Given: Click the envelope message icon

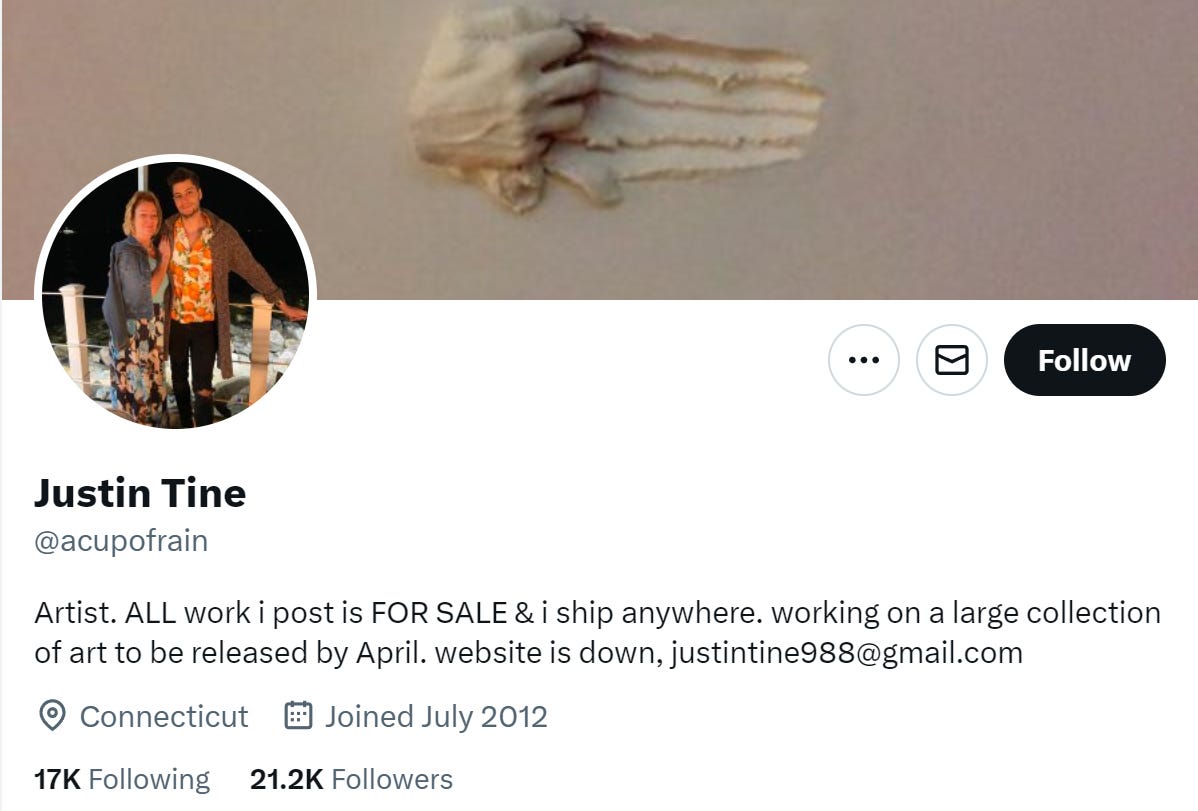Looking at the screenshot, I should pyautogui.click(x=951, y=360).
